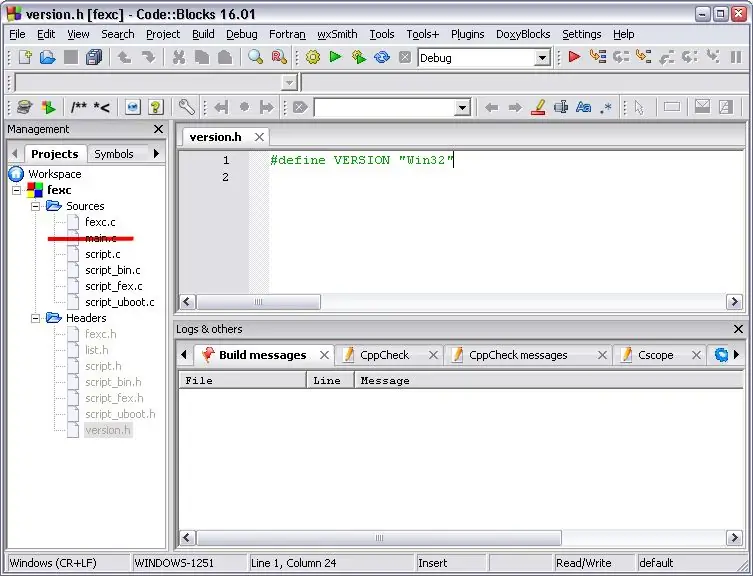Click Jump back arrow icon
Image resolution: width=753 pixels, height=576 pixels.
coord(491,107)
